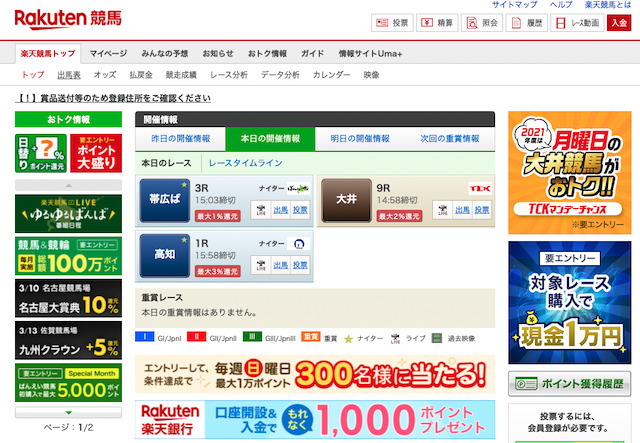Click the 大井 racecourse button
Viewport: 640px width, 443px height.
pos(347,200)
